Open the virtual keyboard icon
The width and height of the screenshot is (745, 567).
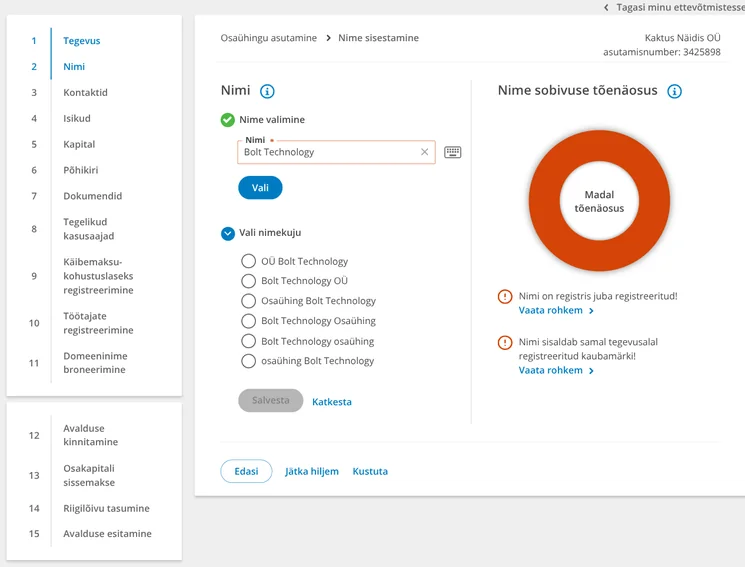[x=452, y=152]
